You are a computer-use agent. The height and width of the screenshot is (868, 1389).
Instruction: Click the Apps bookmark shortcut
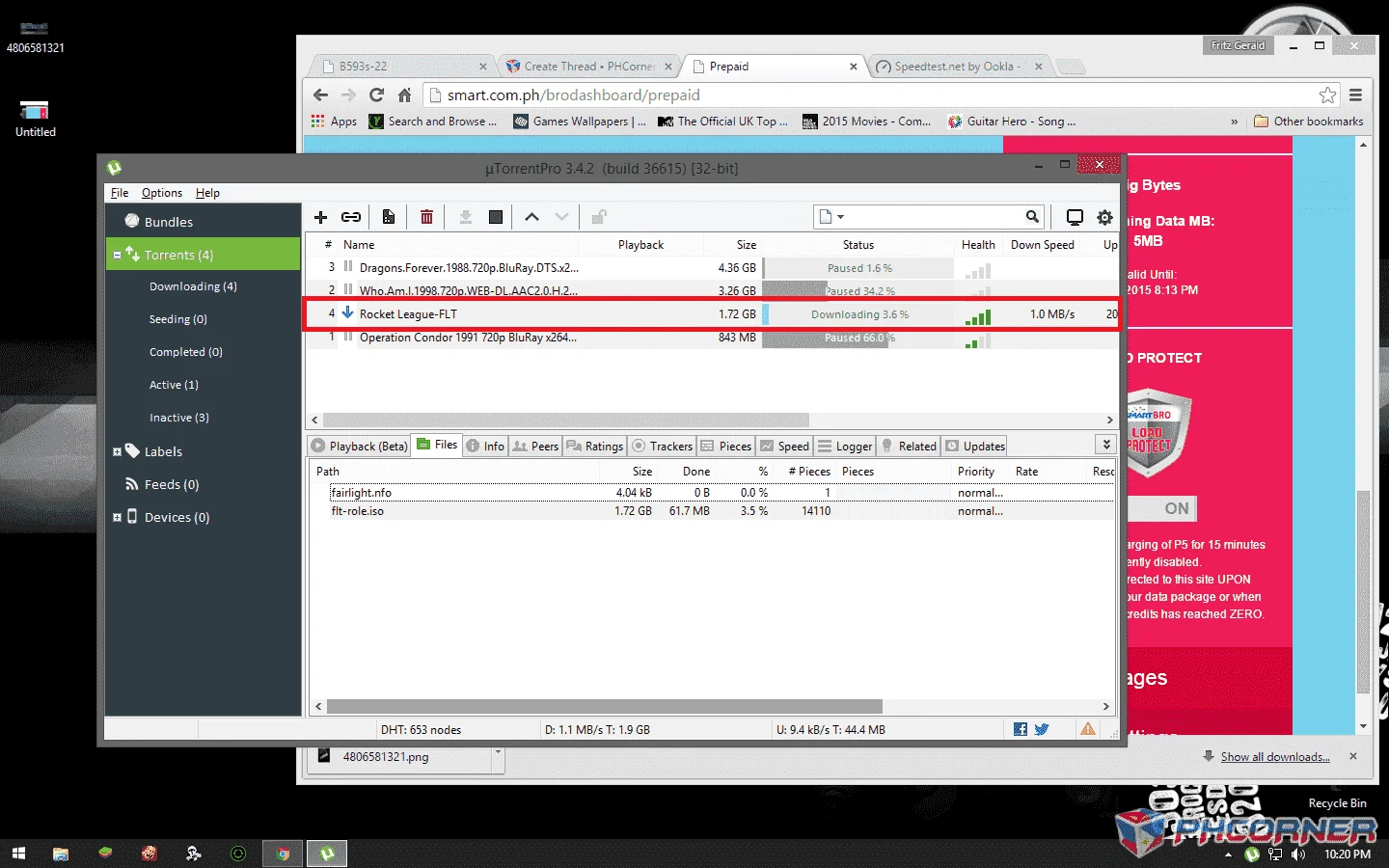coord(334,122)
